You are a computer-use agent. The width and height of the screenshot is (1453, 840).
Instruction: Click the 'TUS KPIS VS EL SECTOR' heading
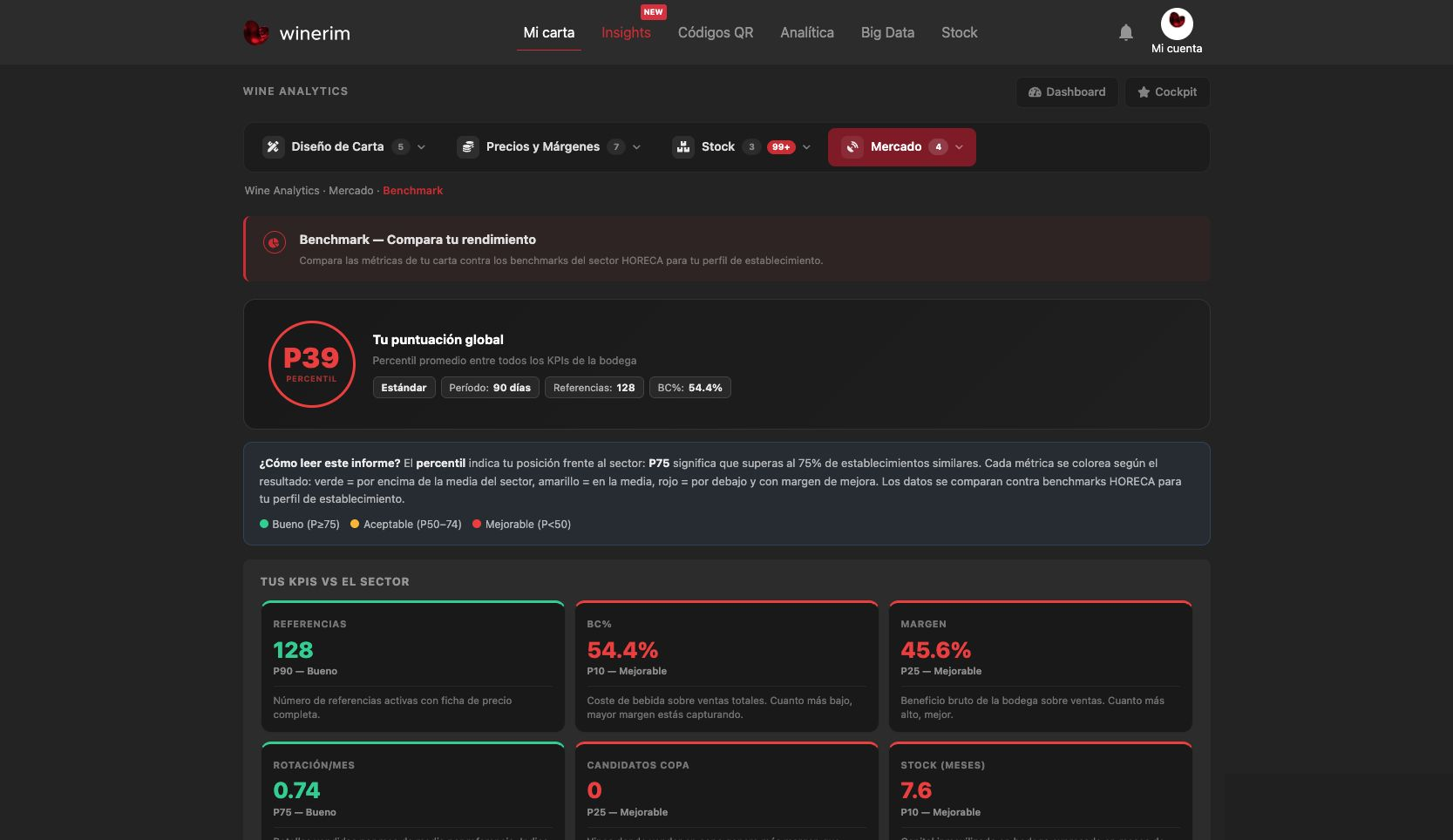335,582
